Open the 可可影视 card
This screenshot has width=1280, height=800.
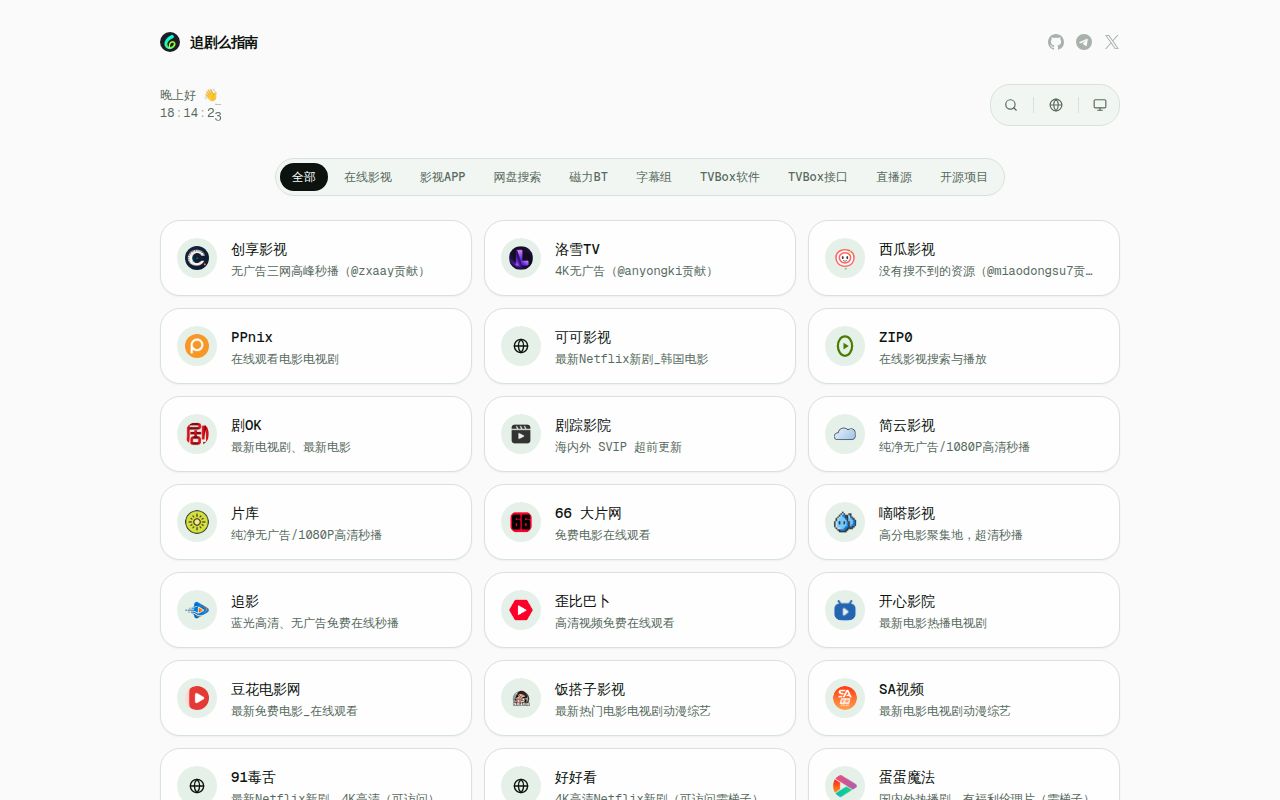tap(640, 346)
